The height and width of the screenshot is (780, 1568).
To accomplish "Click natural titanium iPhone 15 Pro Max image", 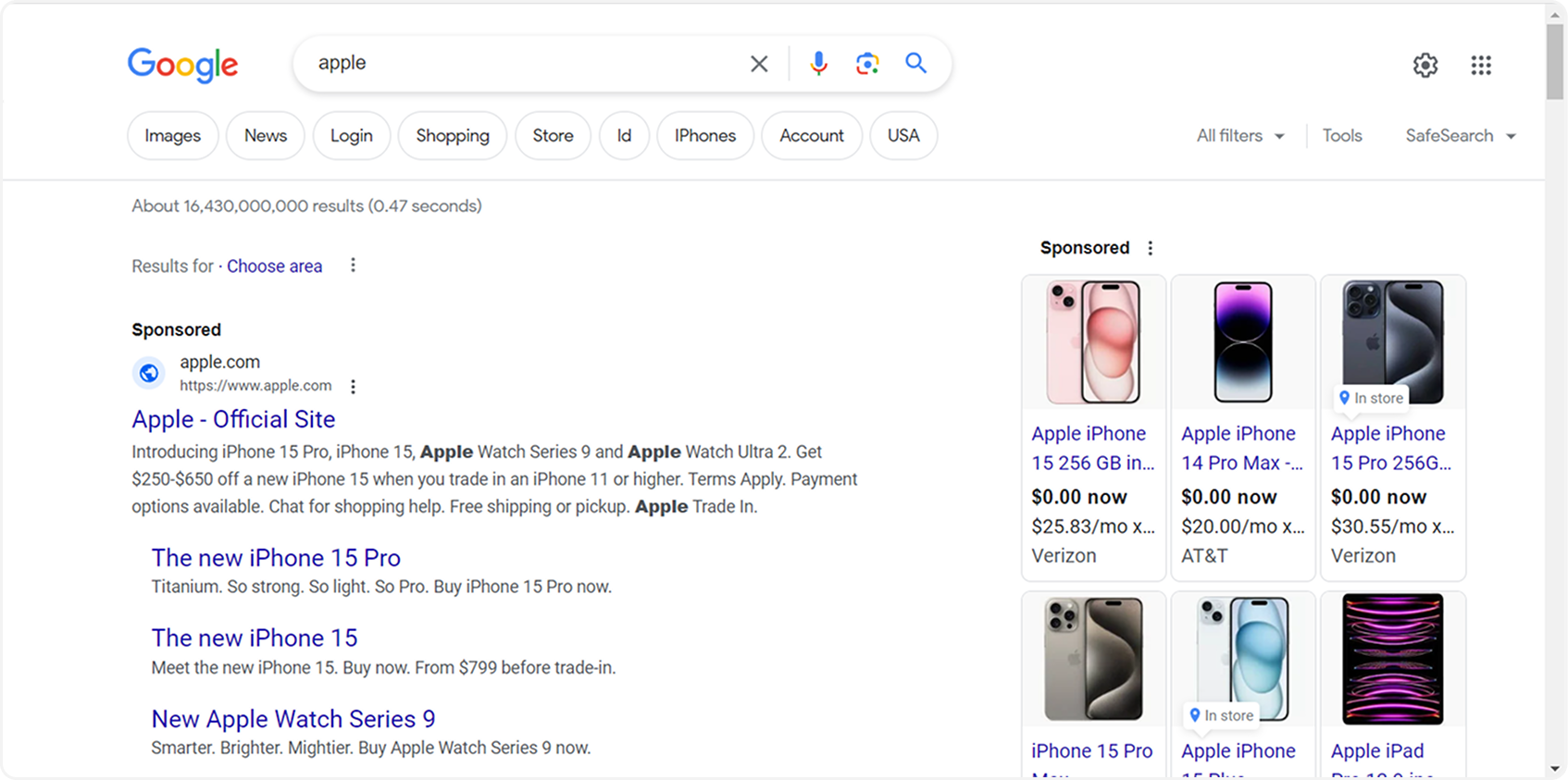I will point(1093,659).
